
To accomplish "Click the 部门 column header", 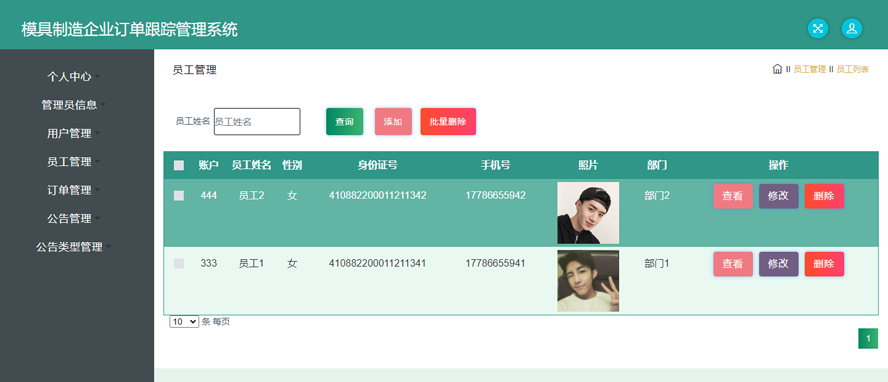I will tap(657, 165).
